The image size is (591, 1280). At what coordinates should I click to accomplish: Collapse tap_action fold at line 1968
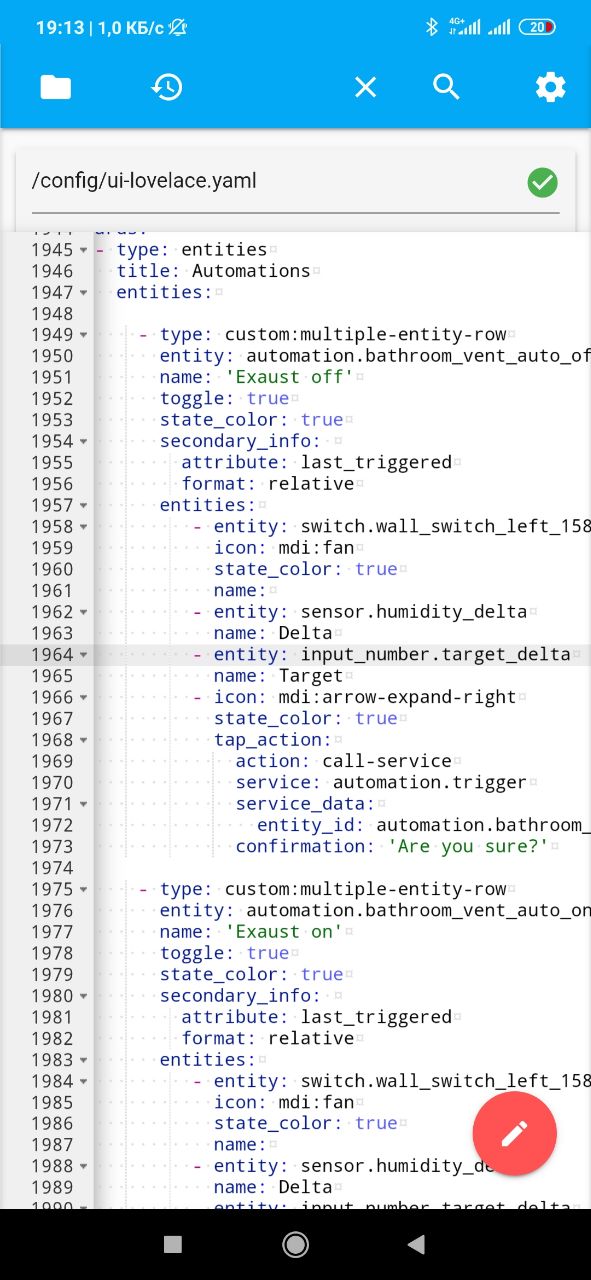(83, 740)
